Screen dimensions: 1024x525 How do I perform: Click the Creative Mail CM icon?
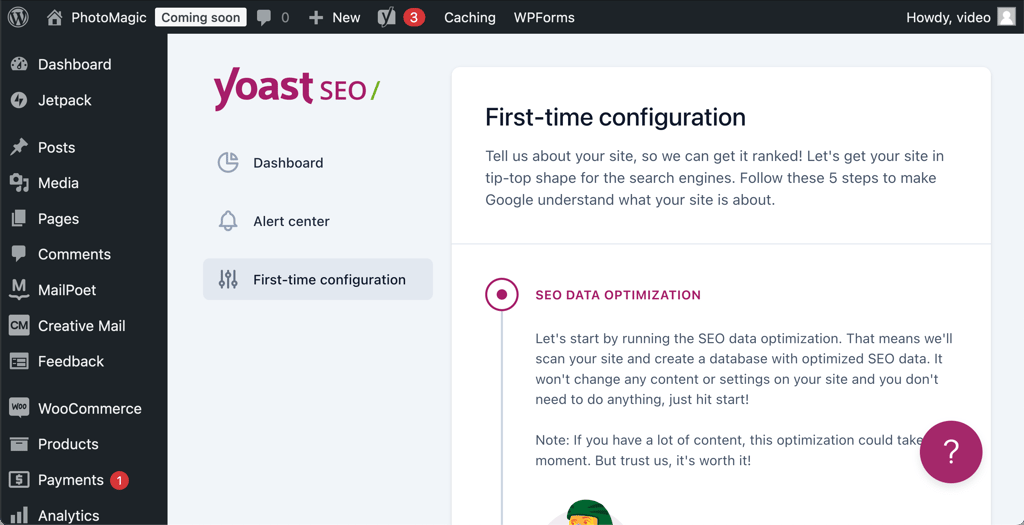(x=19, y=325)
